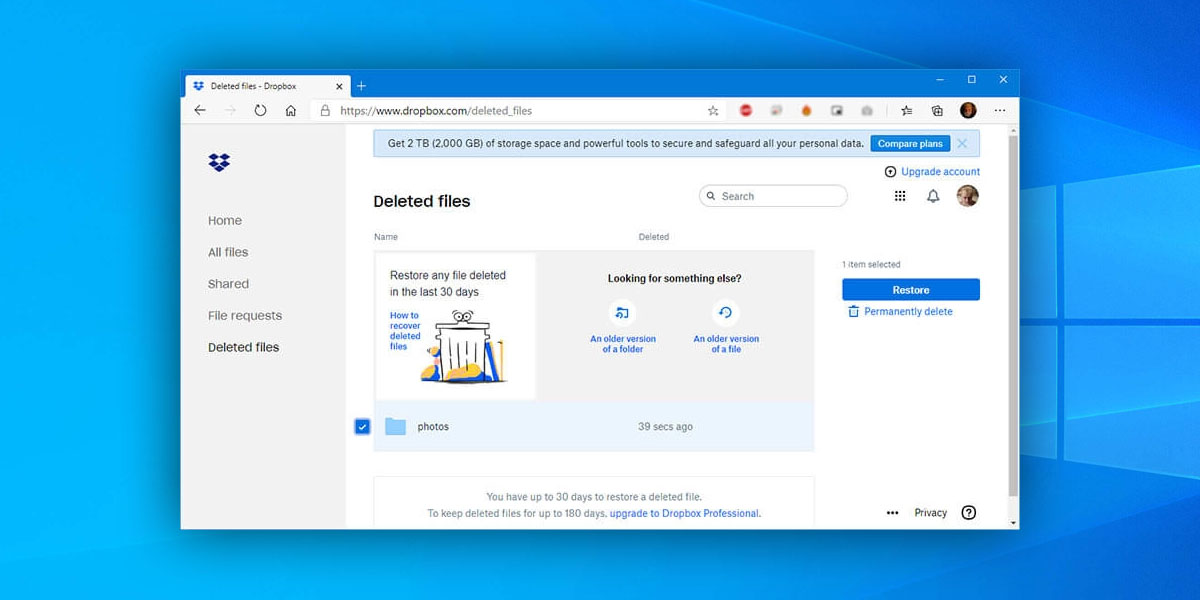1200x600 pixels.
Task: Open All files in the sidebar
Action: (x=228, y=252)
